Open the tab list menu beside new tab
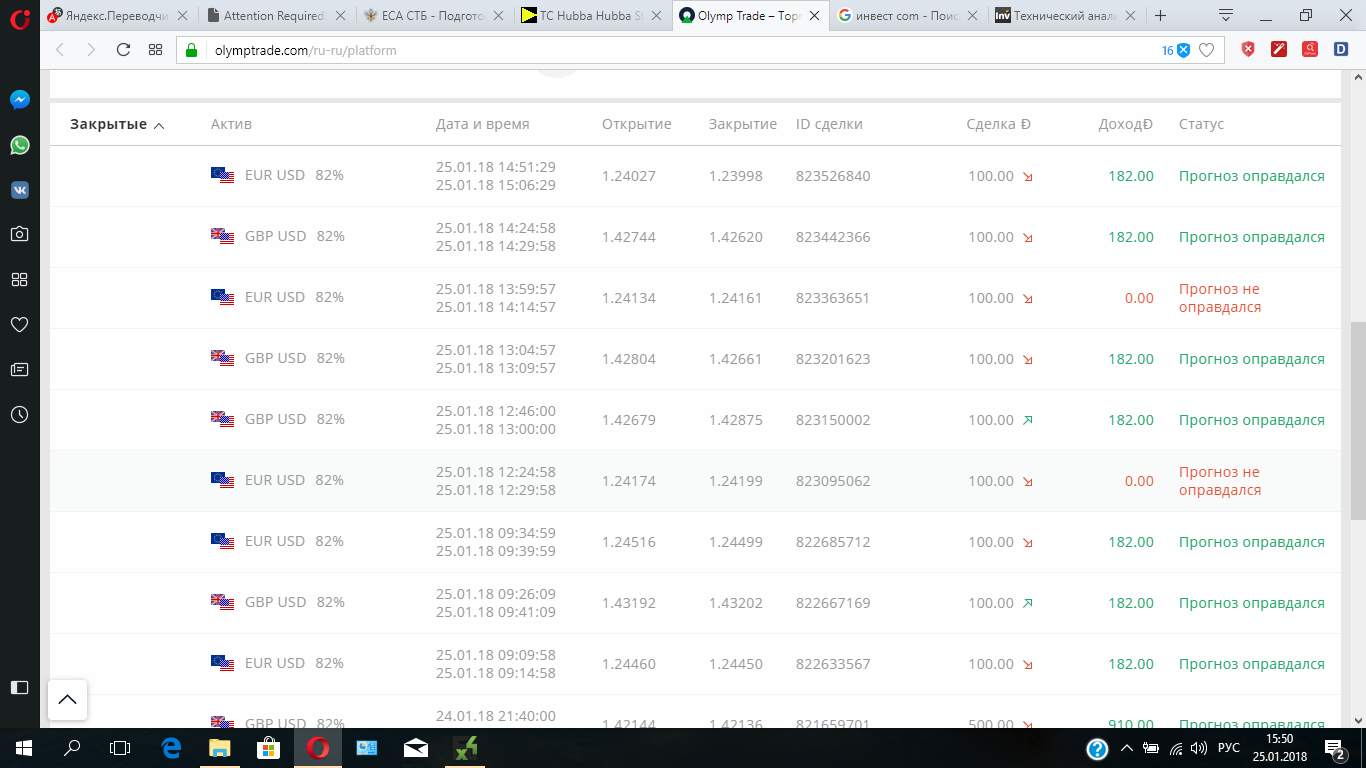This screenshot has width=1366, height=768. pyautogui.click(x=1226, y=15)
